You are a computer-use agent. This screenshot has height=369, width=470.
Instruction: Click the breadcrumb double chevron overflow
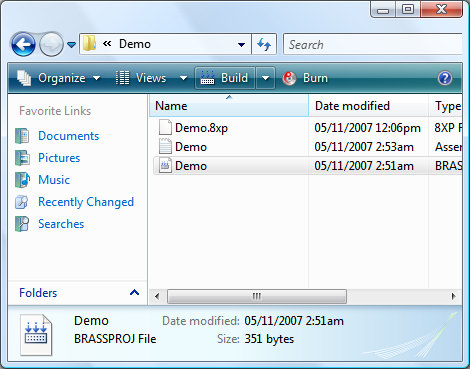coord(107,44)
